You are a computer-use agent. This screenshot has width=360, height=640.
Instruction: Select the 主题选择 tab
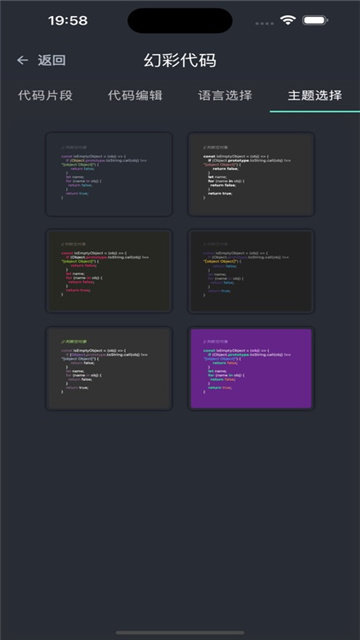click(x=315, y=96)
